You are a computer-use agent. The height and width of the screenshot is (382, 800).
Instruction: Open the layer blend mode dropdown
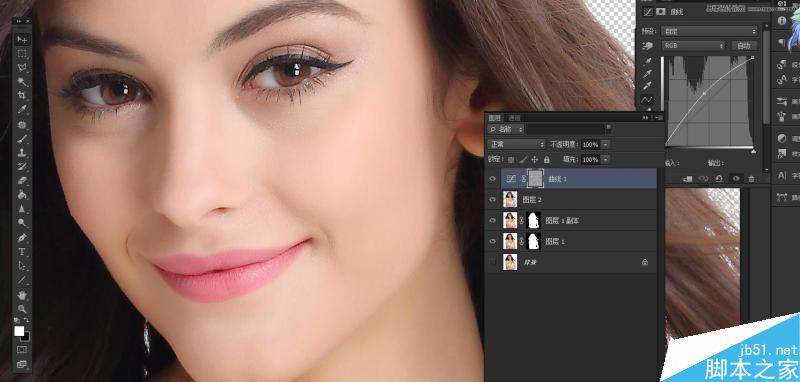pyautogui.click(x=516, y=144)
